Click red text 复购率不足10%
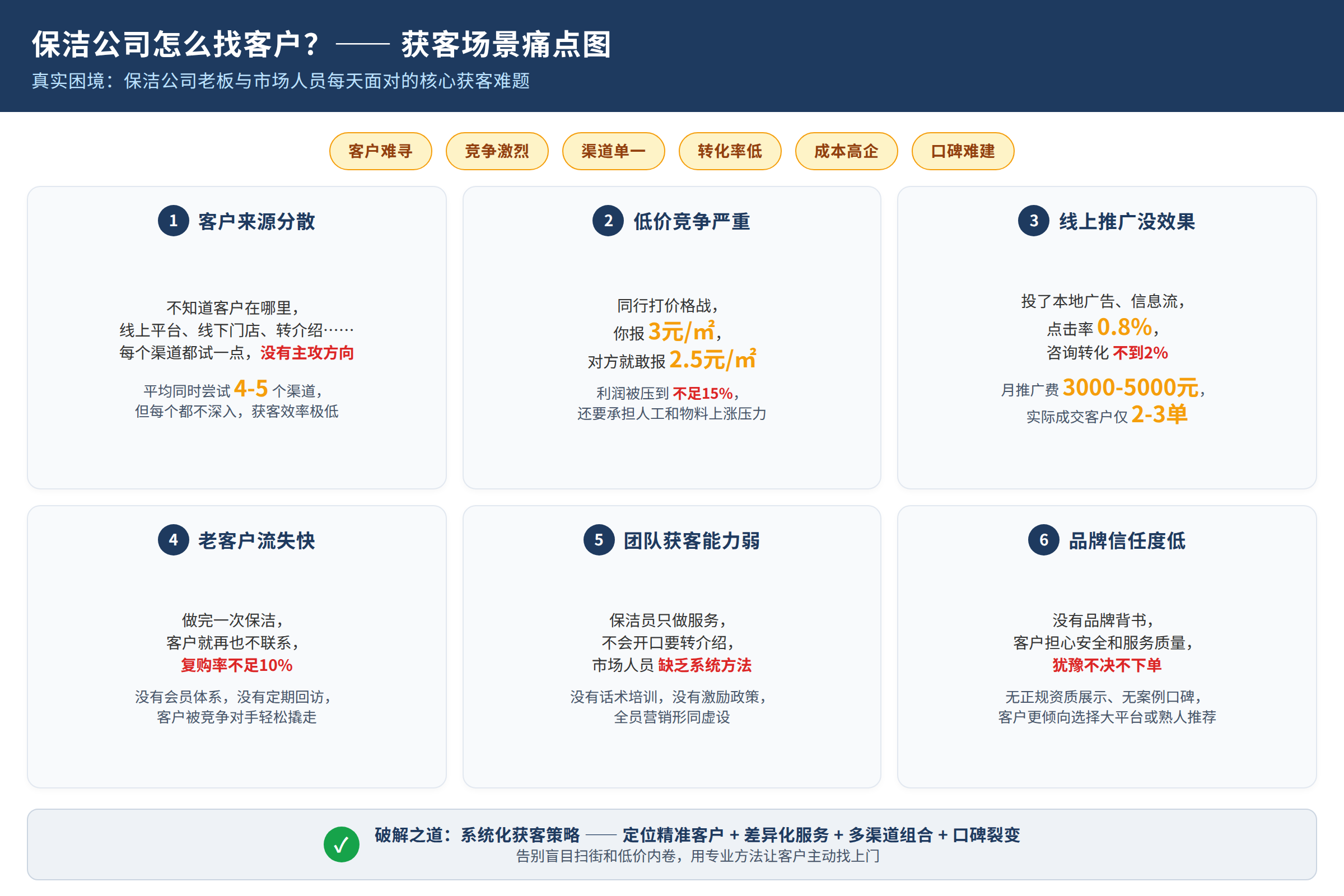The image size is (1344, 896). 236,665
